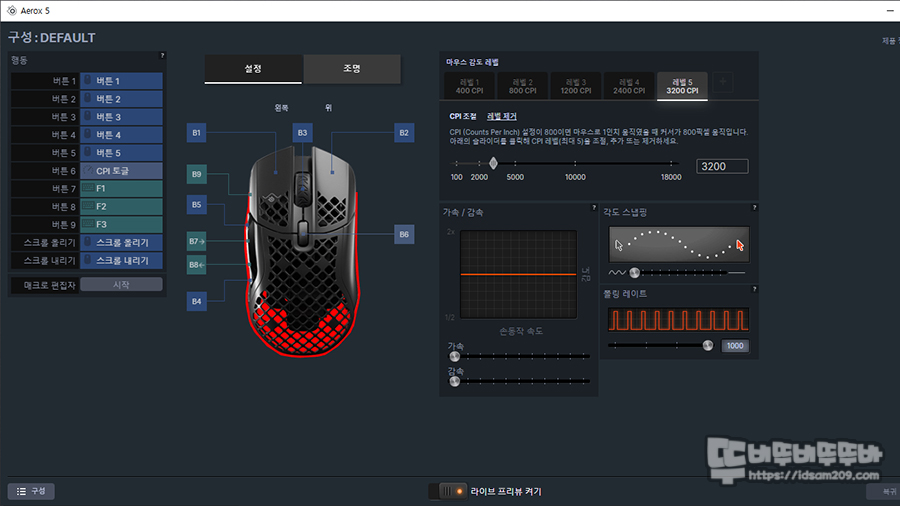This screenshot has width=900, height=506.
Task: Click the 시작 macro editor button
Action: point(121,285)
